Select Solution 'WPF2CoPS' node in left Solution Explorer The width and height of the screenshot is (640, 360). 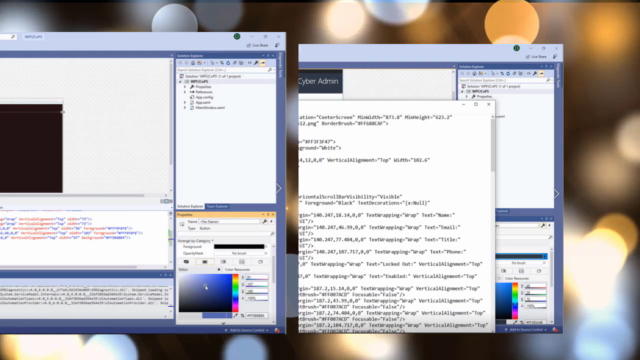pos(213,76)
